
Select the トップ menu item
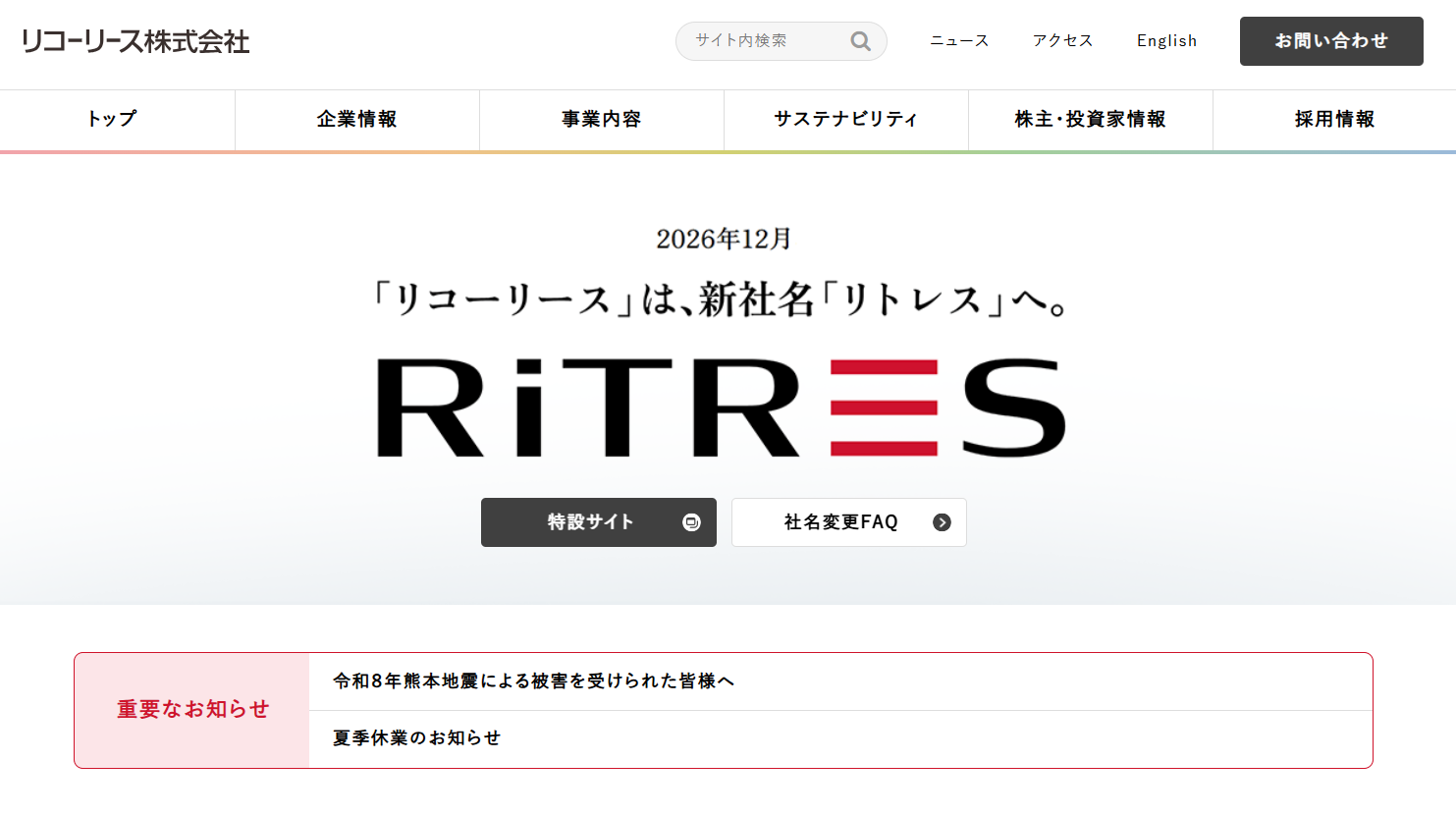pos(112,120)
